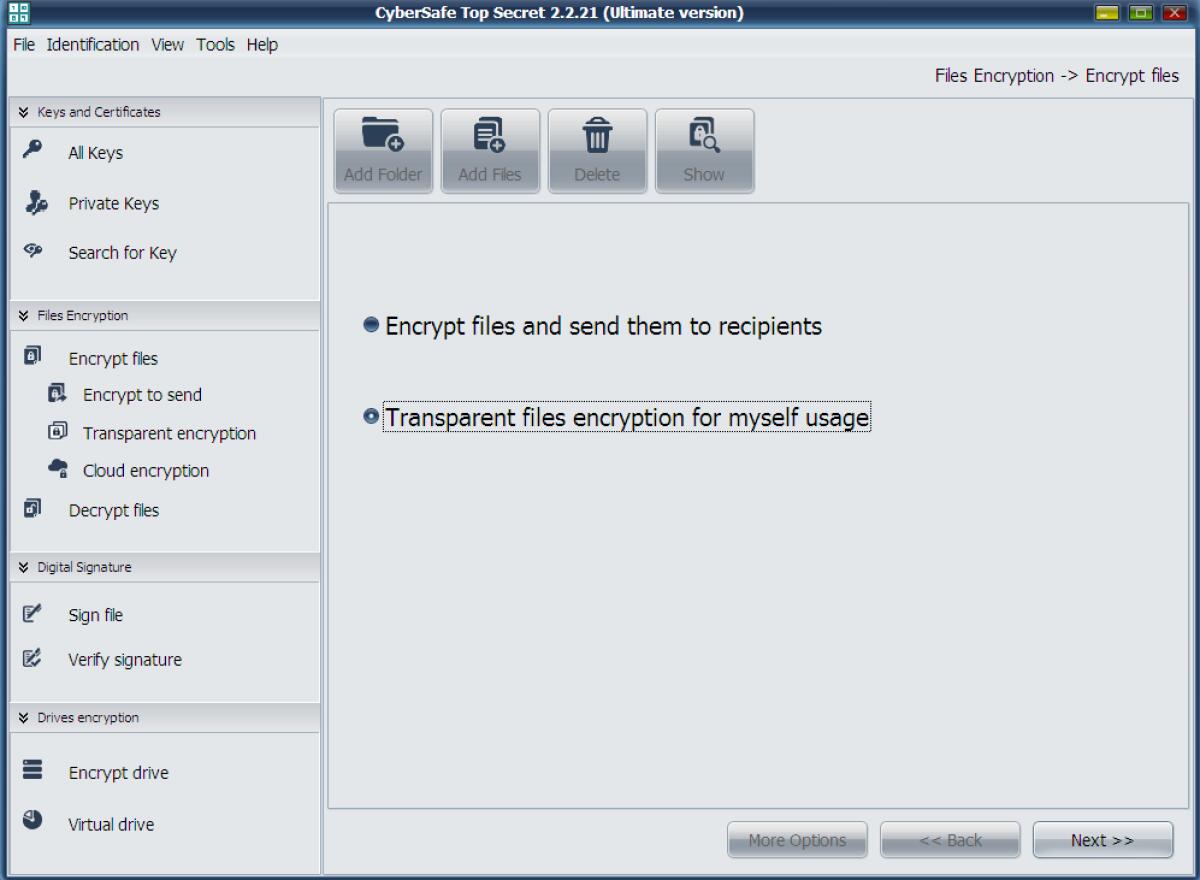Viewport: 1200px width, 880px height.
Task: Click the Verify signature option
Action: 125,659
